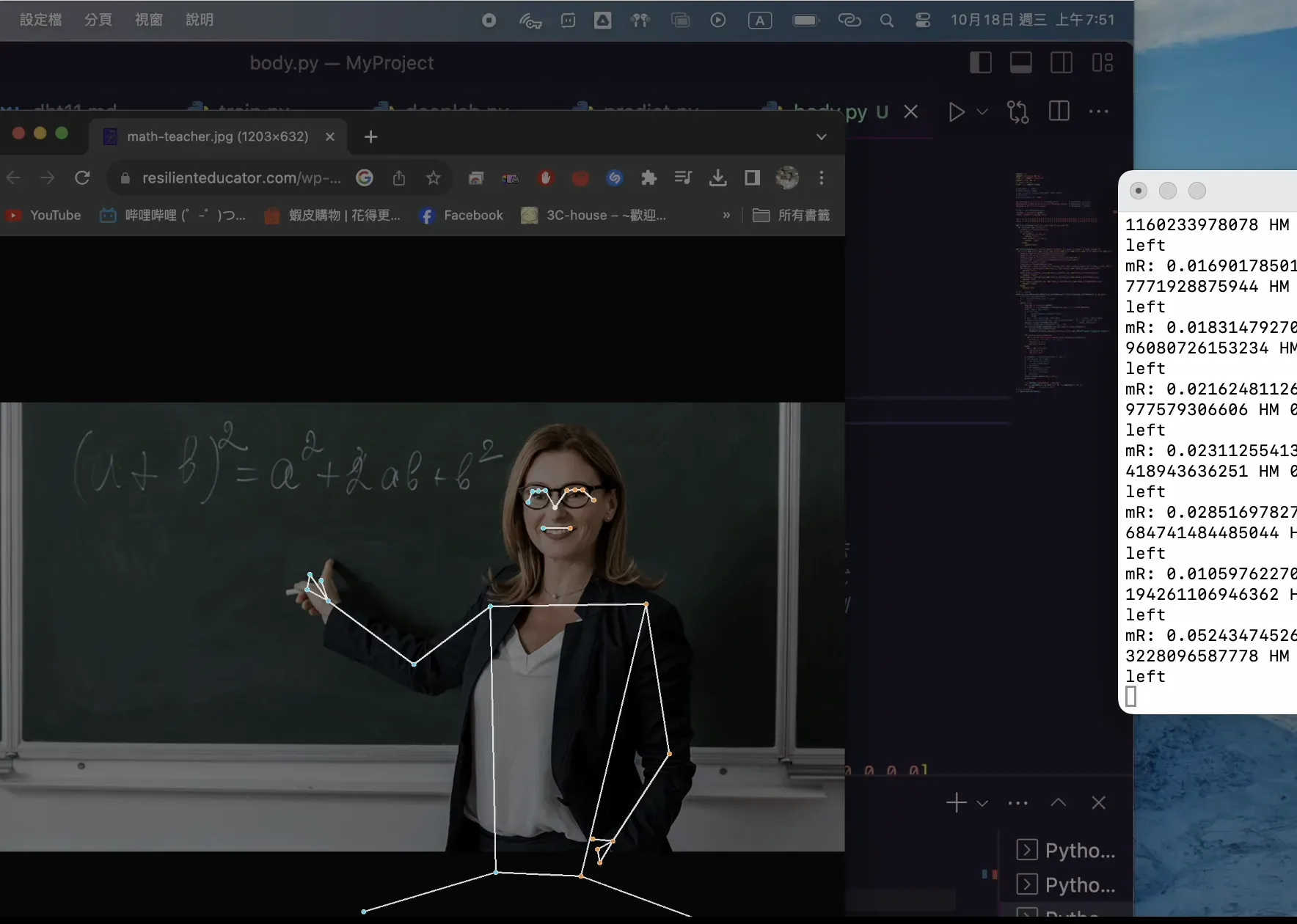Open the YouTube bookmark
Screen dimensions: 1297x924
coord(44,215)
